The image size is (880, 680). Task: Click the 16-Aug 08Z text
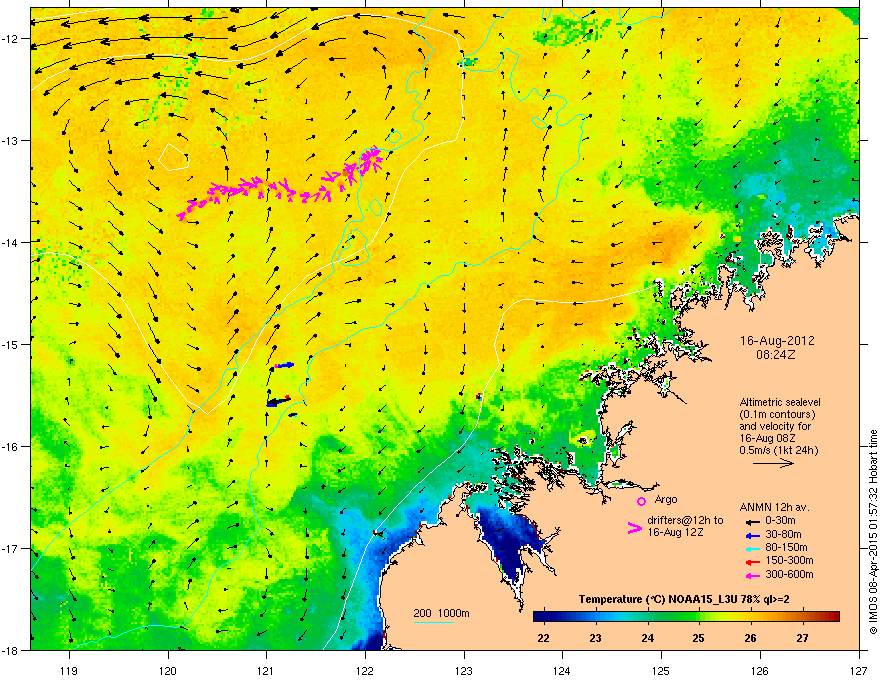click(767, 438)
